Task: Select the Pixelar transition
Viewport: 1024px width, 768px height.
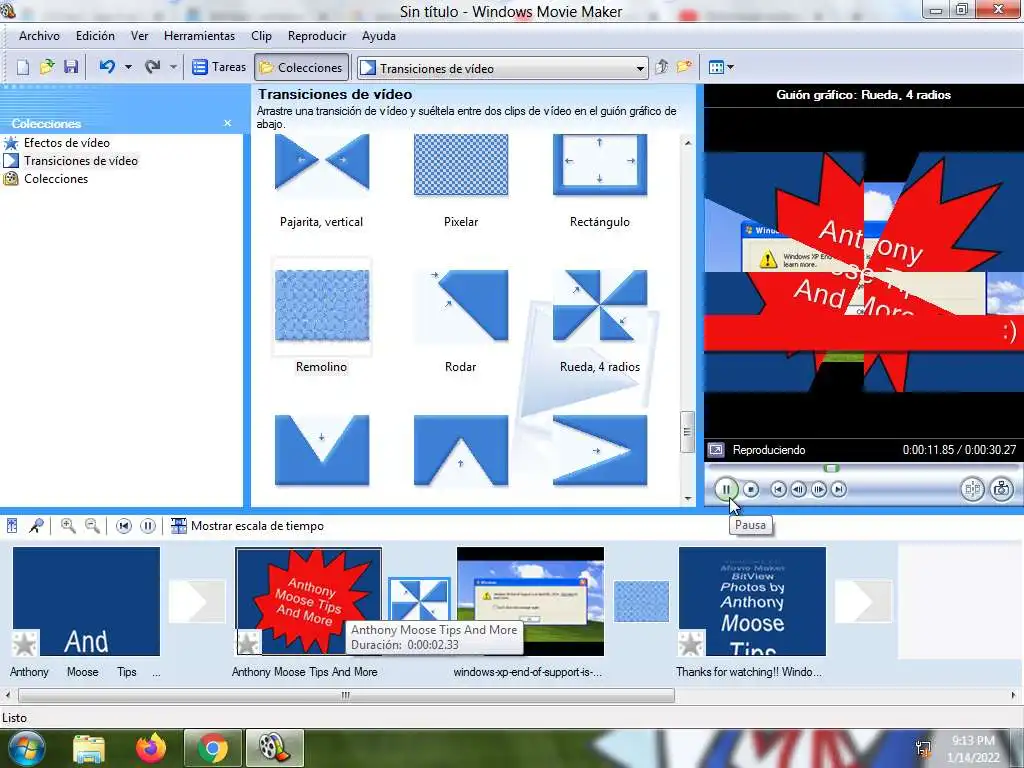Action: [461, 180]
